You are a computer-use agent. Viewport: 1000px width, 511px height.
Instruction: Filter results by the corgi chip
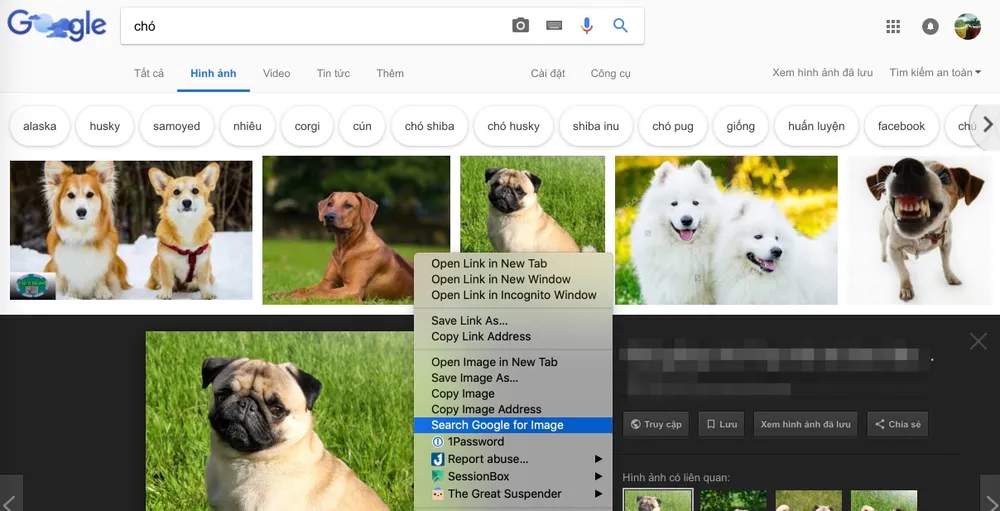pyautogui.click(x=307, y=126)
